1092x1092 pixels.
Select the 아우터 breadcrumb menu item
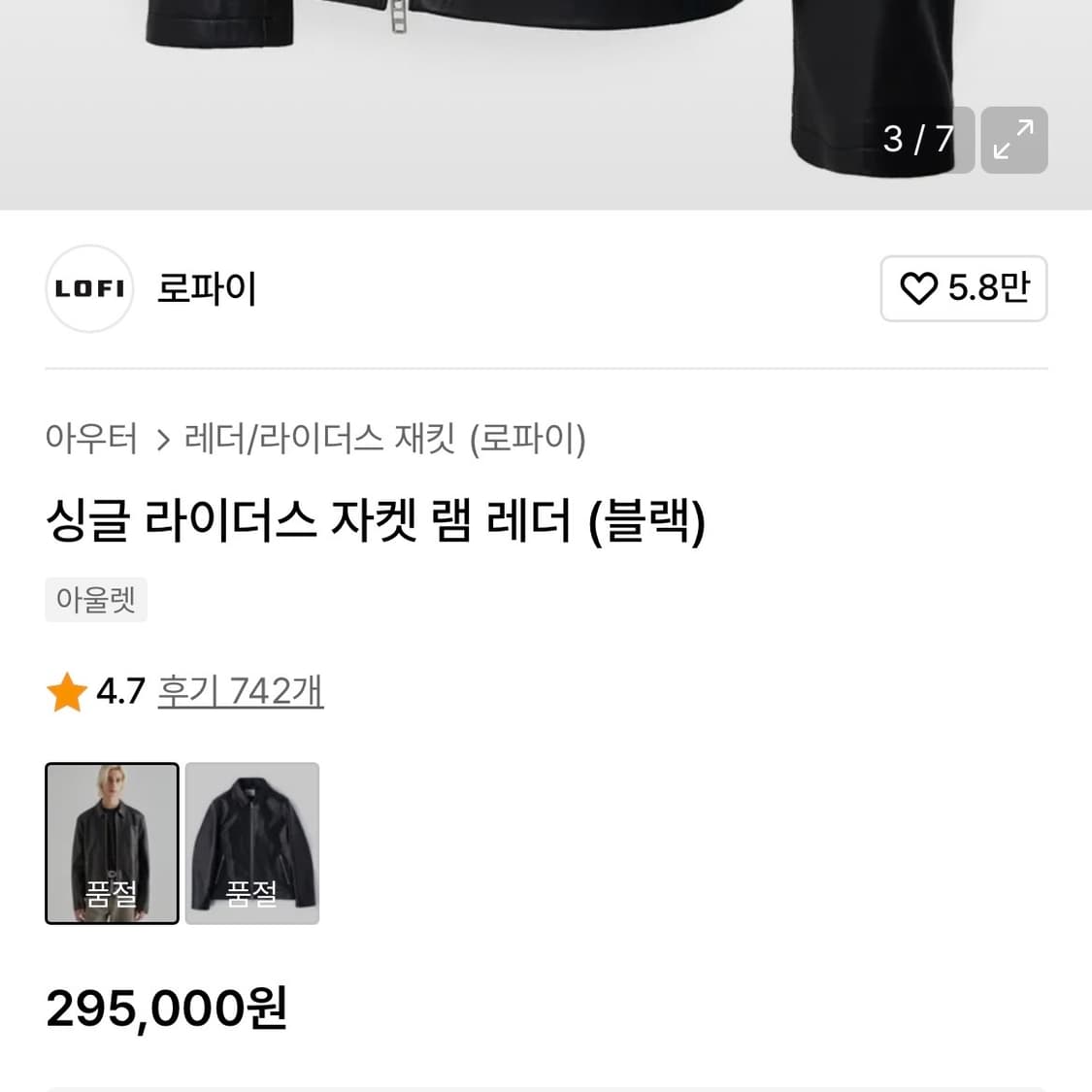pyautogui.click(x=91, y=440)
